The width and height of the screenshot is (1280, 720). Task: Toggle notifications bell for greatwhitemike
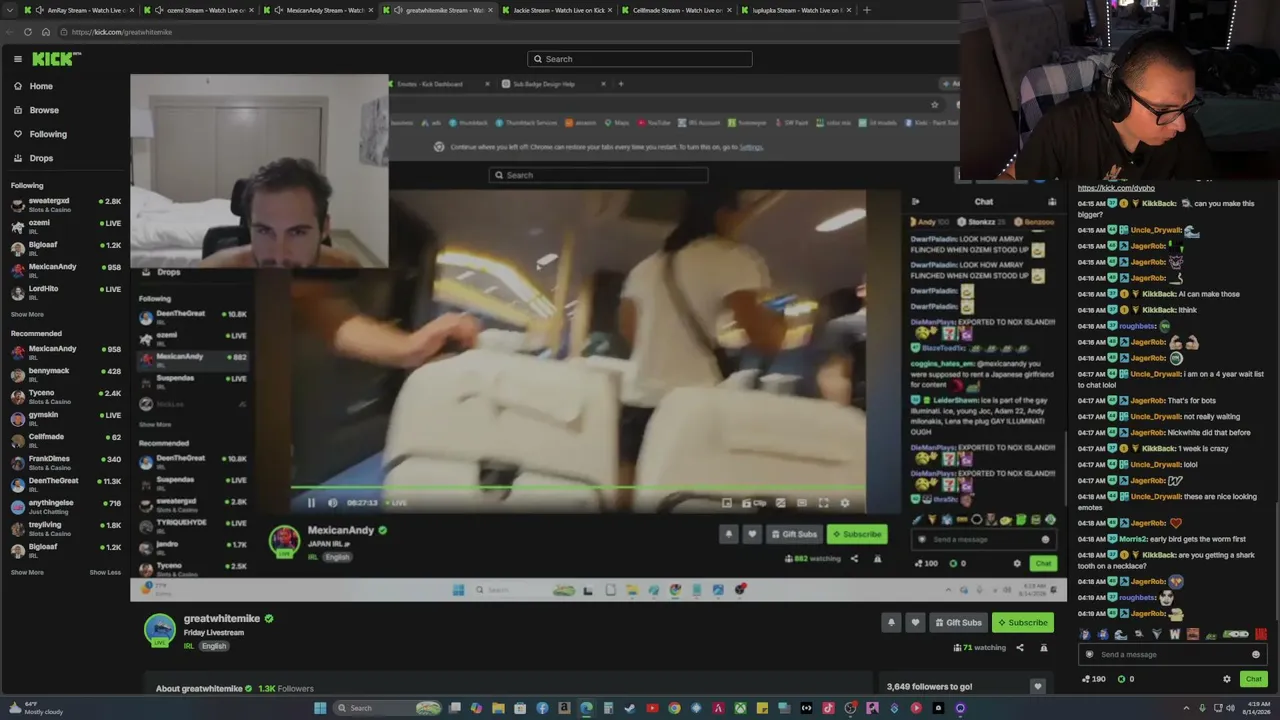pyautogui.click(x=891, y=623)
